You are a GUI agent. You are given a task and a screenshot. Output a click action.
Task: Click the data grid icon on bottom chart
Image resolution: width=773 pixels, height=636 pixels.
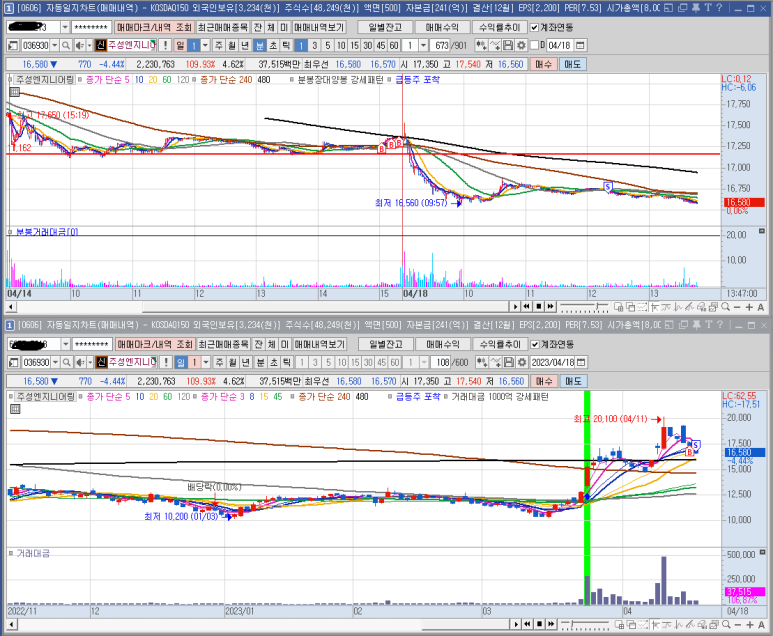tap(15, 409)
